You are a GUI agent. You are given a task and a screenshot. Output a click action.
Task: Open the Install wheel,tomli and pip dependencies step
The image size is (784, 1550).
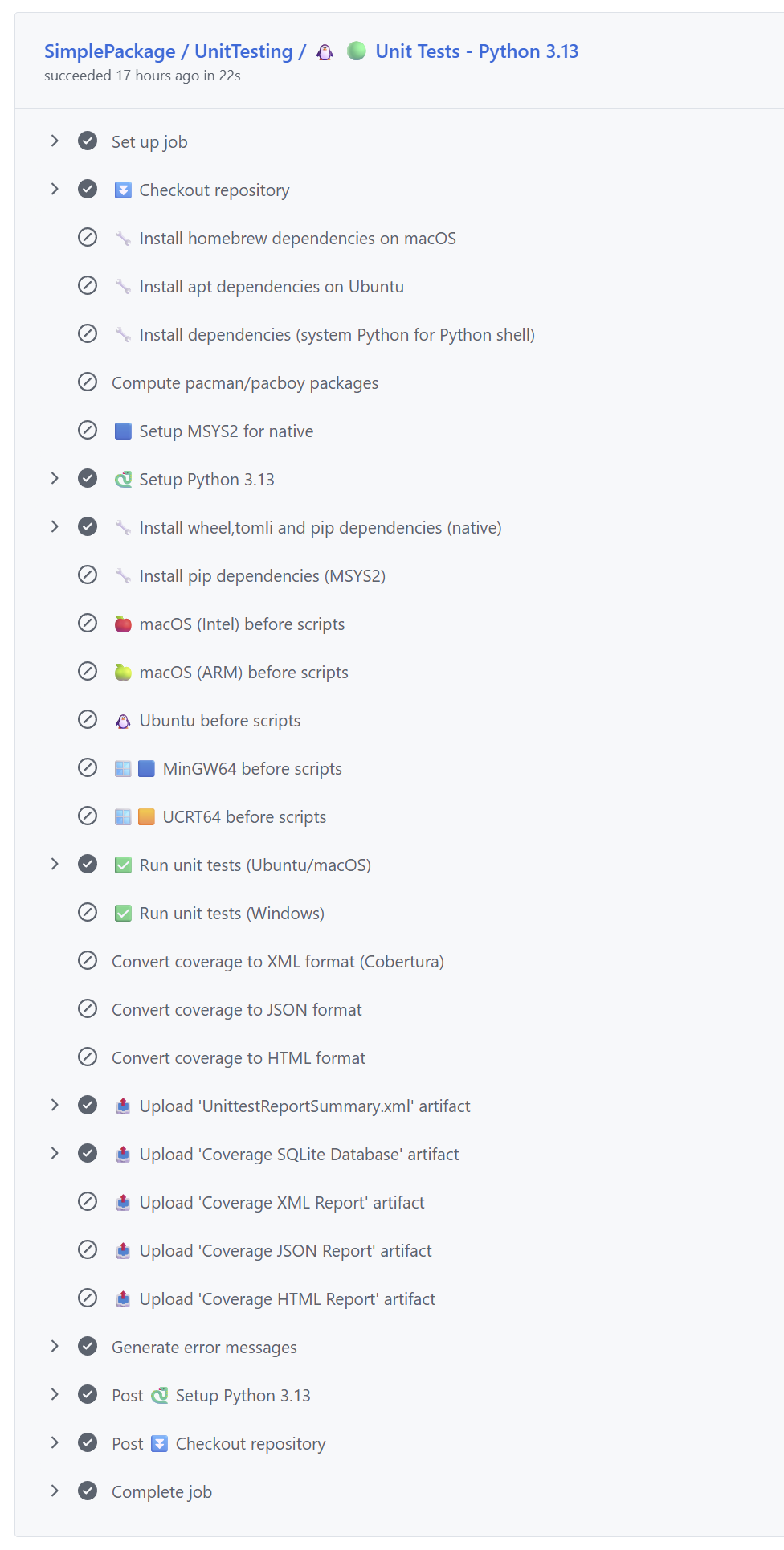[320, 528]
